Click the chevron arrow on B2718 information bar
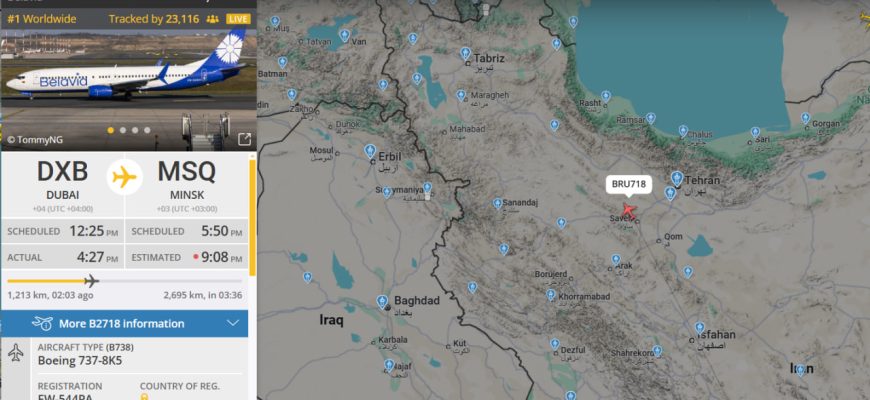 pos(233,323)
